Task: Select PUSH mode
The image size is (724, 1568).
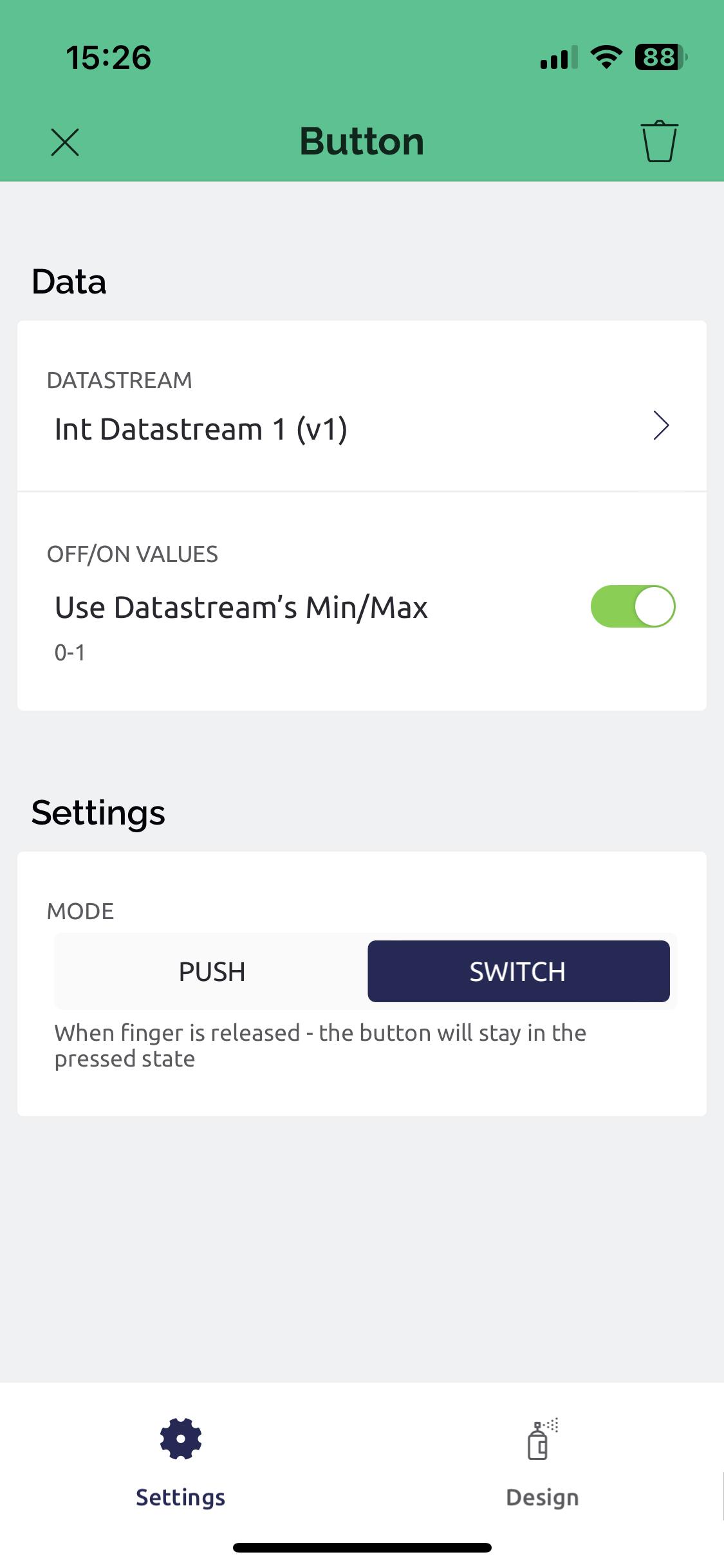Action: tap(212, 971)
